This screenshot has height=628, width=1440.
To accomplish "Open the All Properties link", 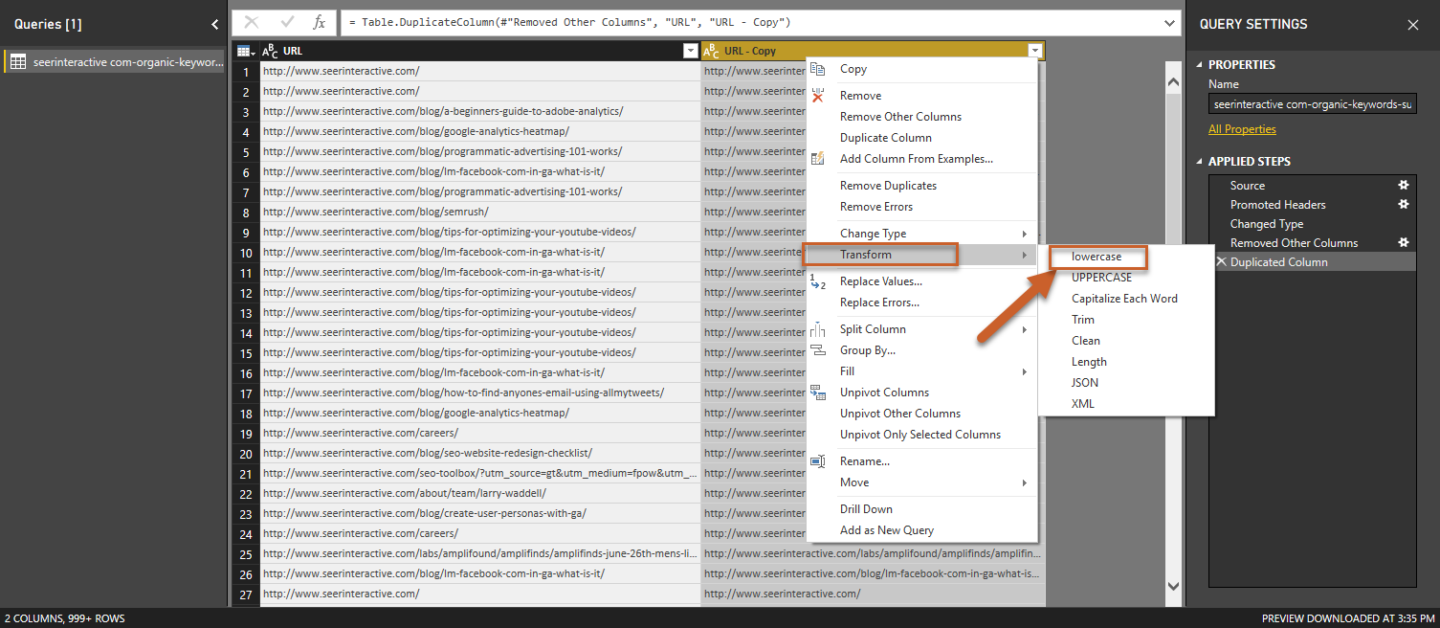I will point(1241,129).
